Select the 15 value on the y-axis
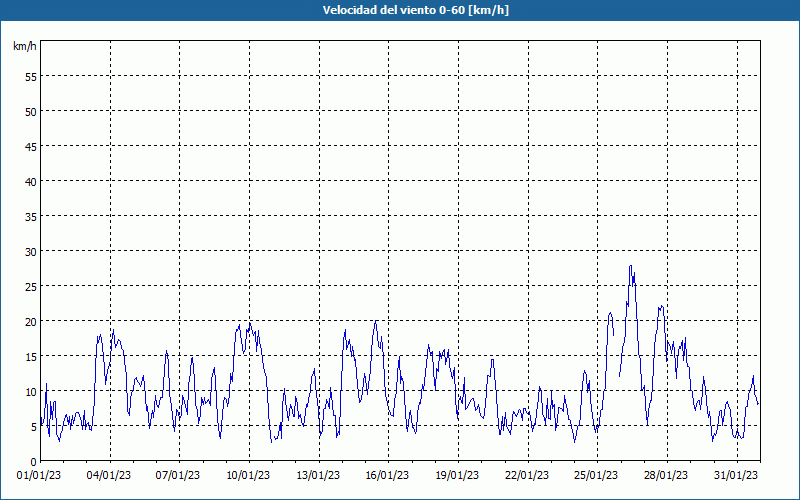 (x=31, y=356)
